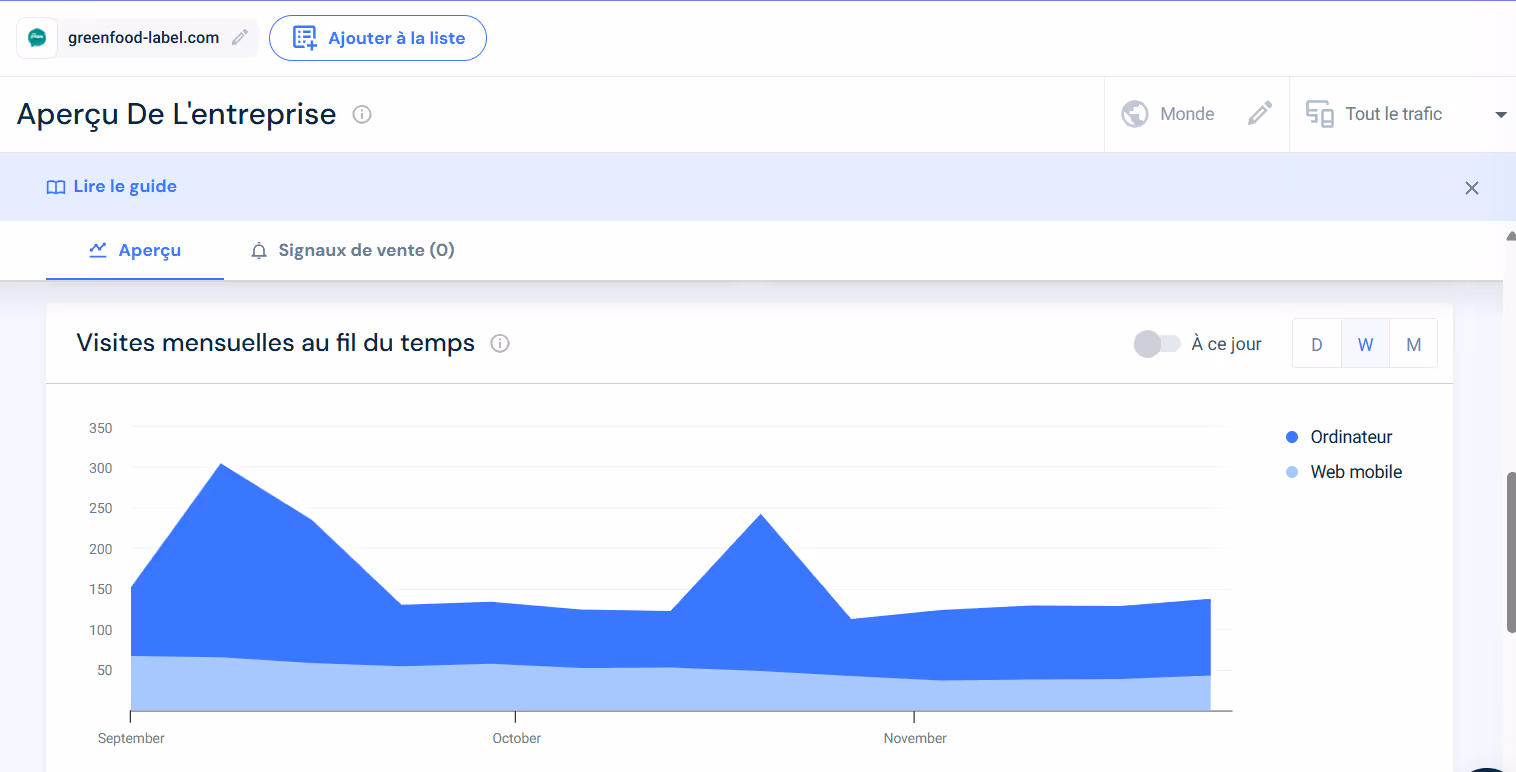Click the 350 value on the y-axis
This screenshot has width=1516, height=772.
tap(100, 428)
